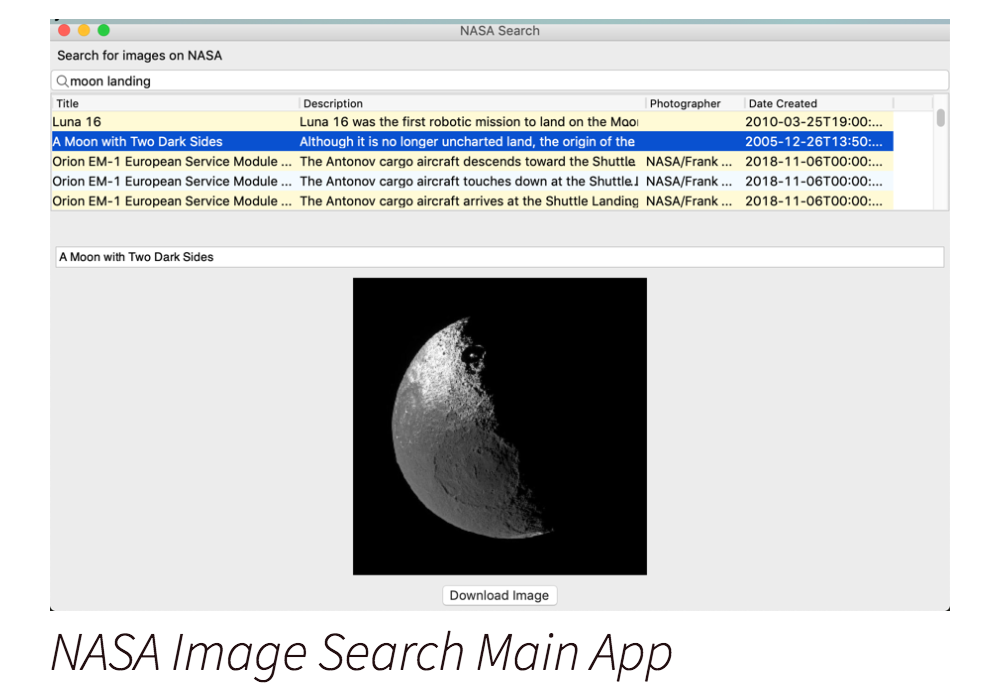Click the 'Search for images on NASA' label
The width and height of the screenshot is (1008, 687).
point(139,56)
